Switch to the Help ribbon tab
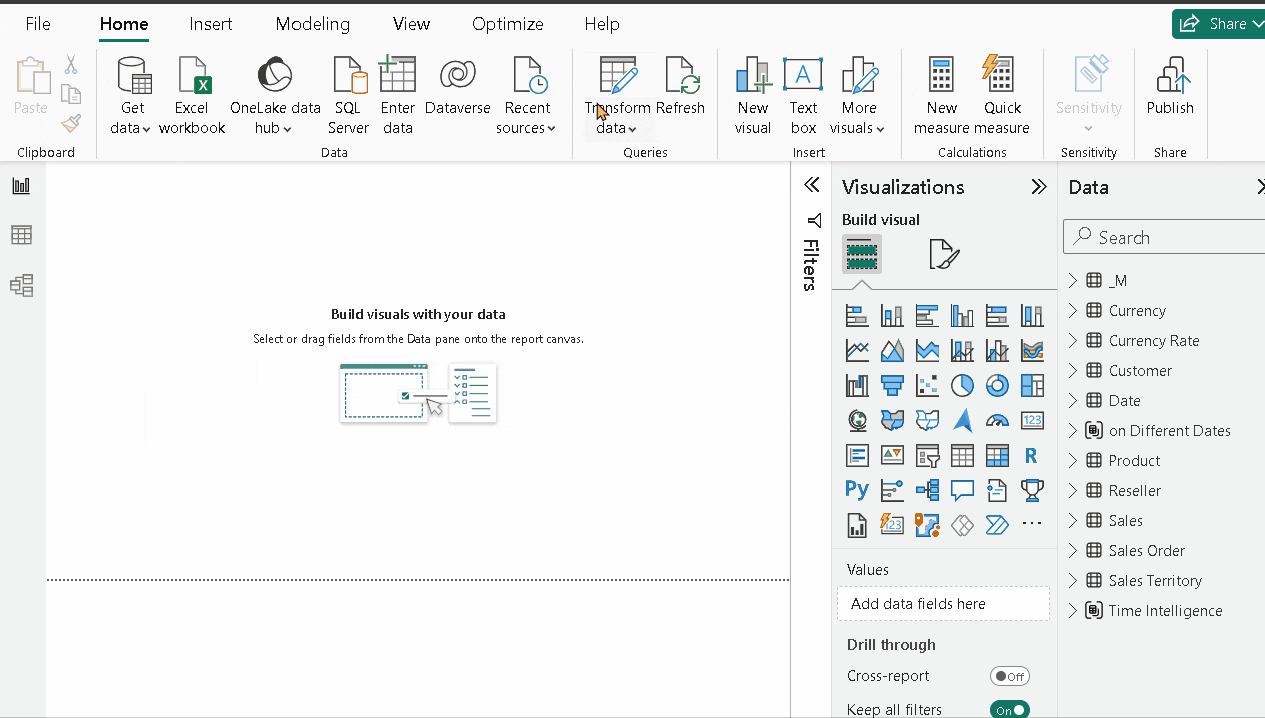 [x=602, y=24]
